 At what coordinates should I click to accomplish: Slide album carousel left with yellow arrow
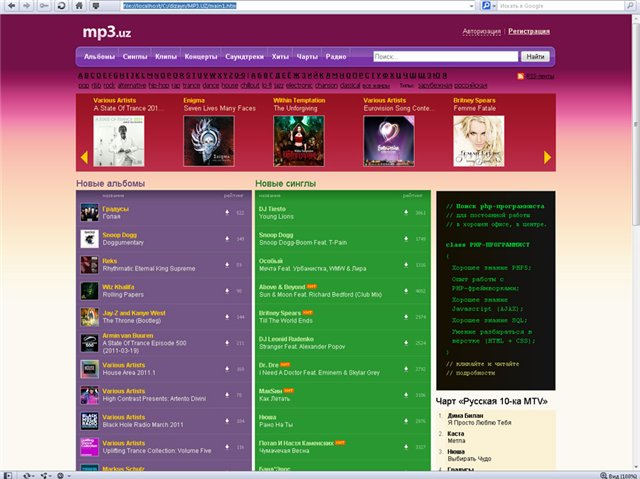tap(84, 157)
